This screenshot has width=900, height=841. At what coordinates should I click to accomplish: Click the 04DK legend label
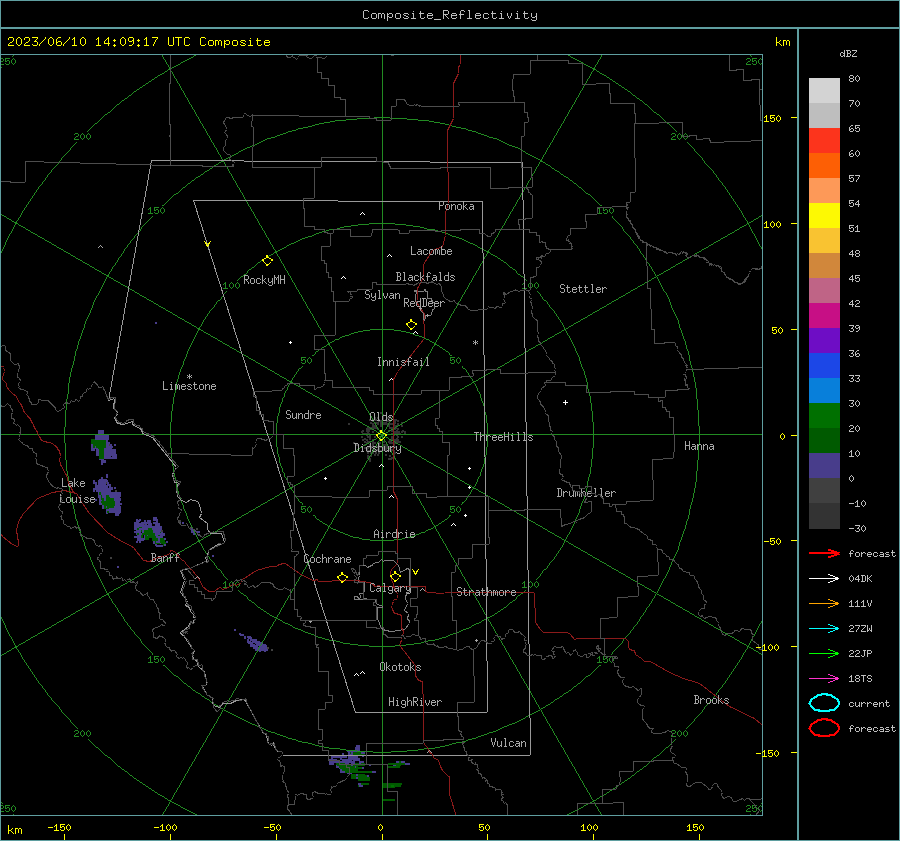(x=860, y=578)
